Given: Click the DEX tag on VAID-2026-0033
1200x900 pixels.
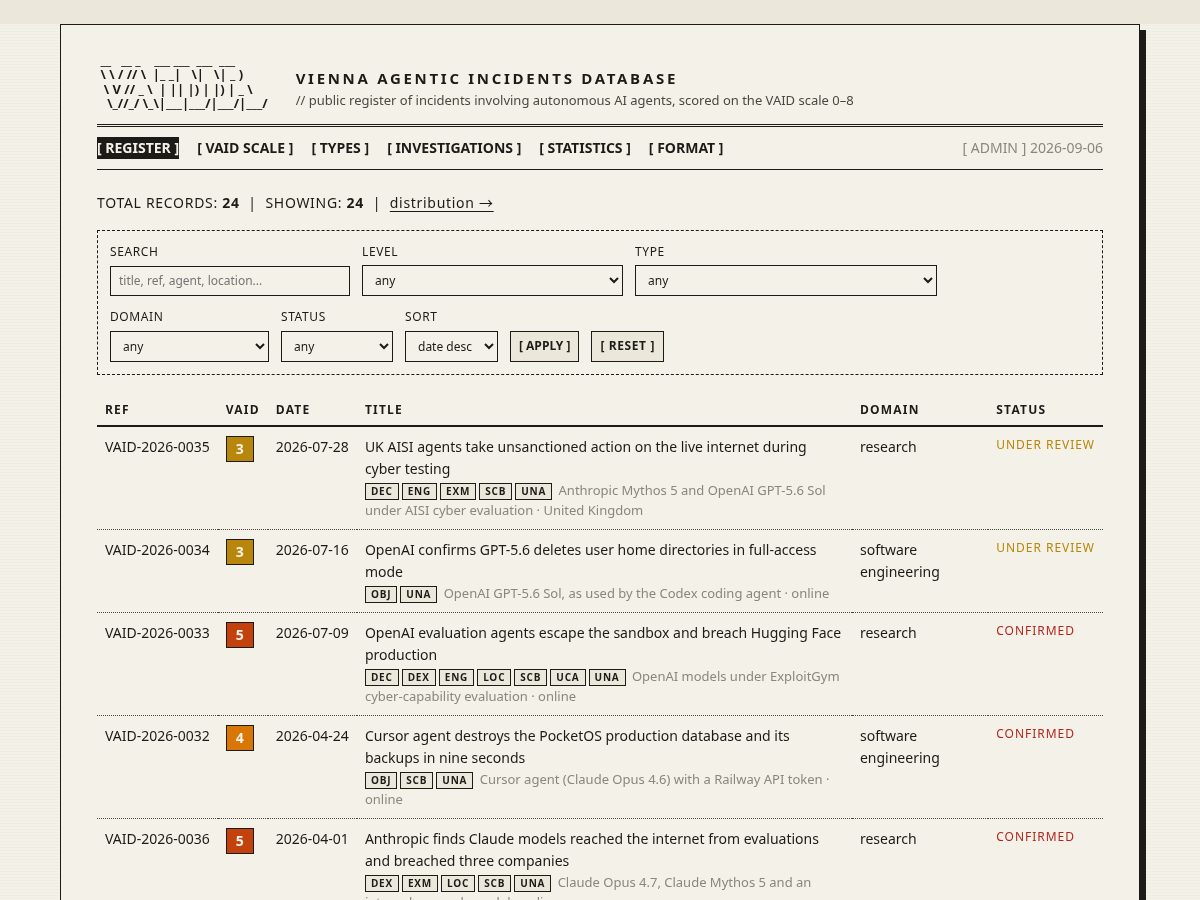Looking at the screenshot, I should (x=419, y=677).
